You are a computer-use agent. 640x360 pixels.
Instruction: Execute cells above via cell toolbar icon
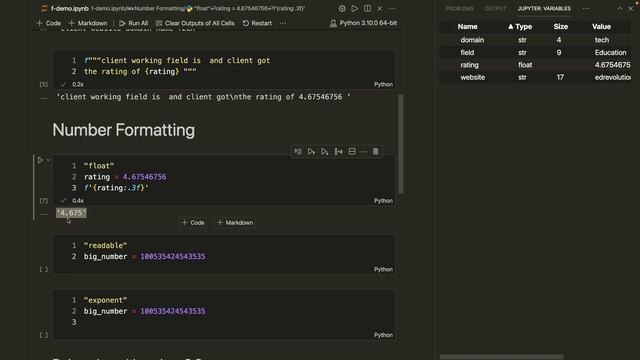point(311,151)
